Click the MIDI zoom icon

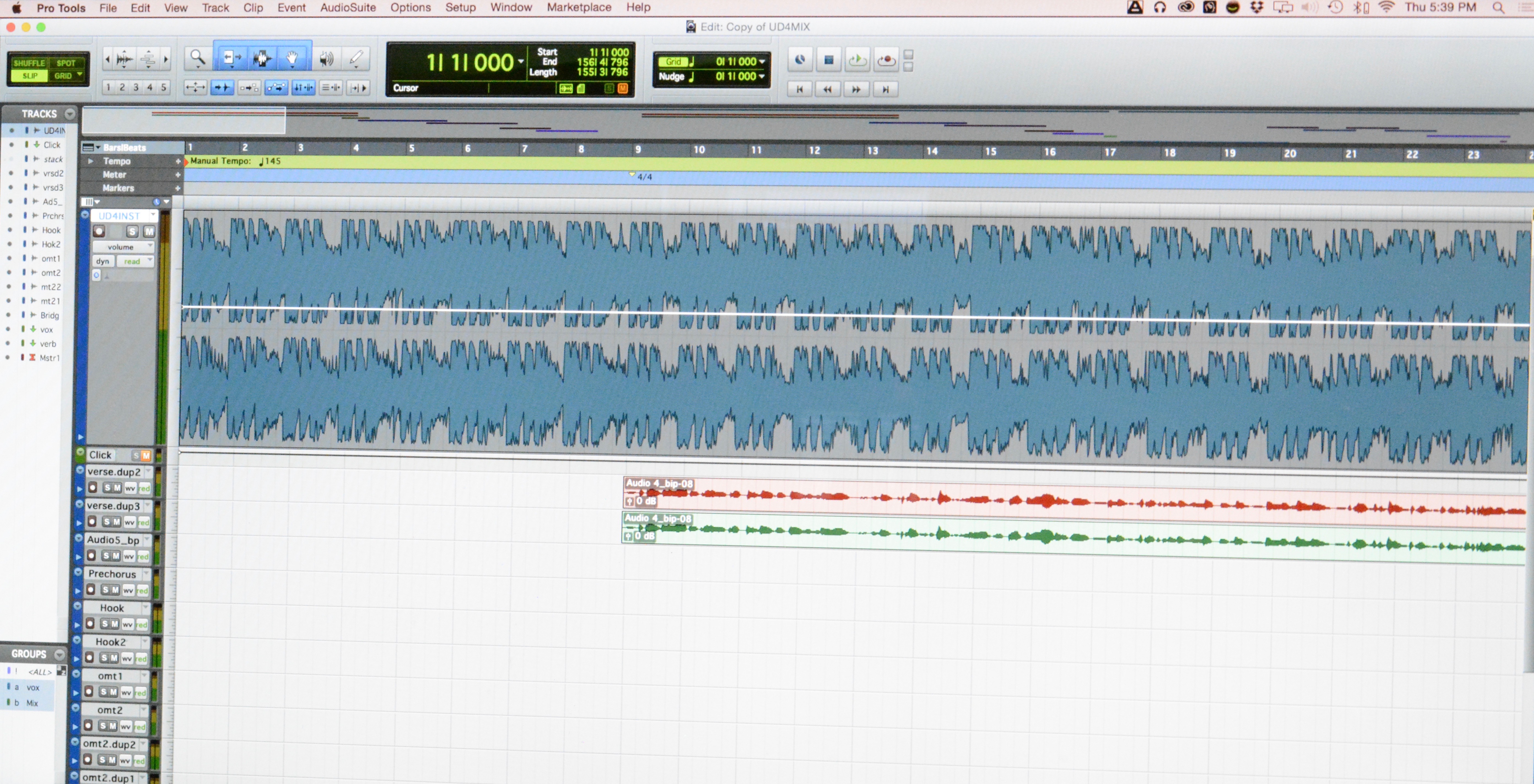(148, 59)
